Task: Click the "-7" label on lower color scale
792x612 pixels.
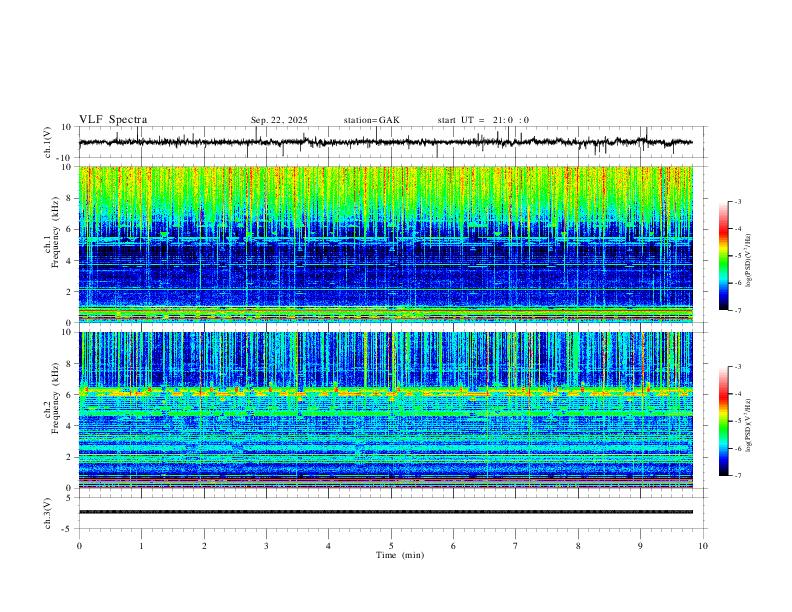Action: [x=737, y=476]
